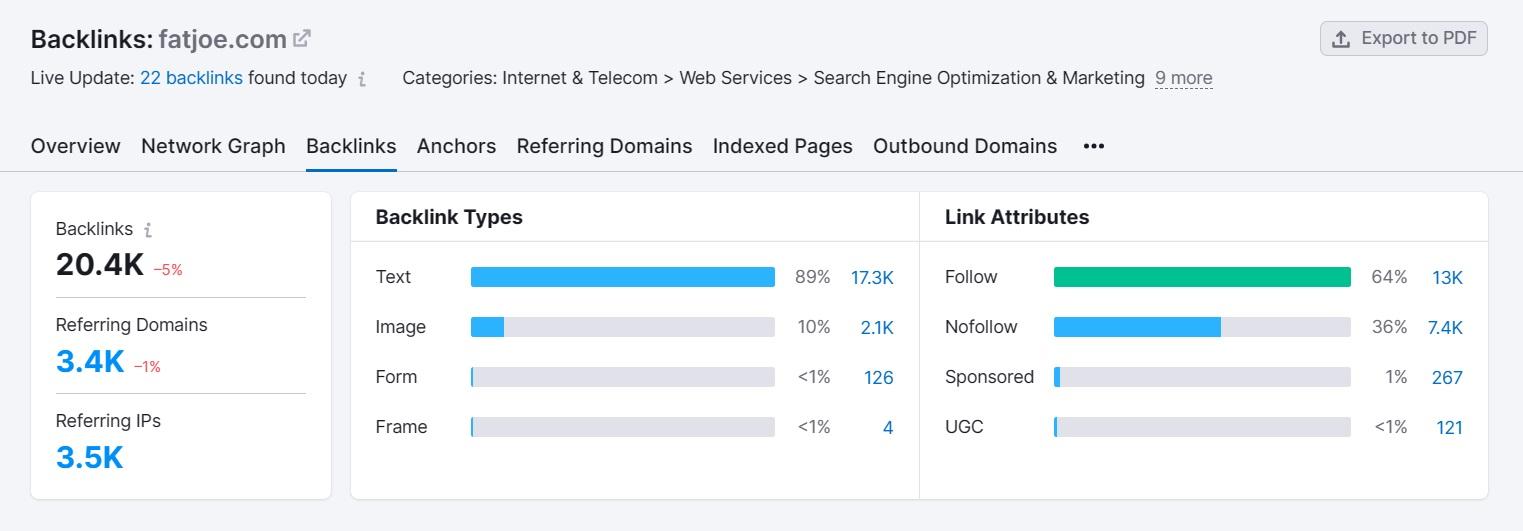Expand the 9 more categories
The width and height of the screenshot is (1523, 531).
[x=1183, y=78]
